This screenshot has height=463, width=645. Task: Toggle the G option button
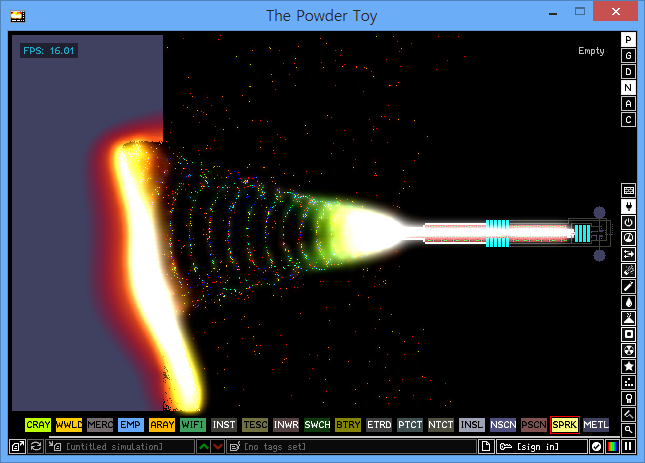[628, 56]
